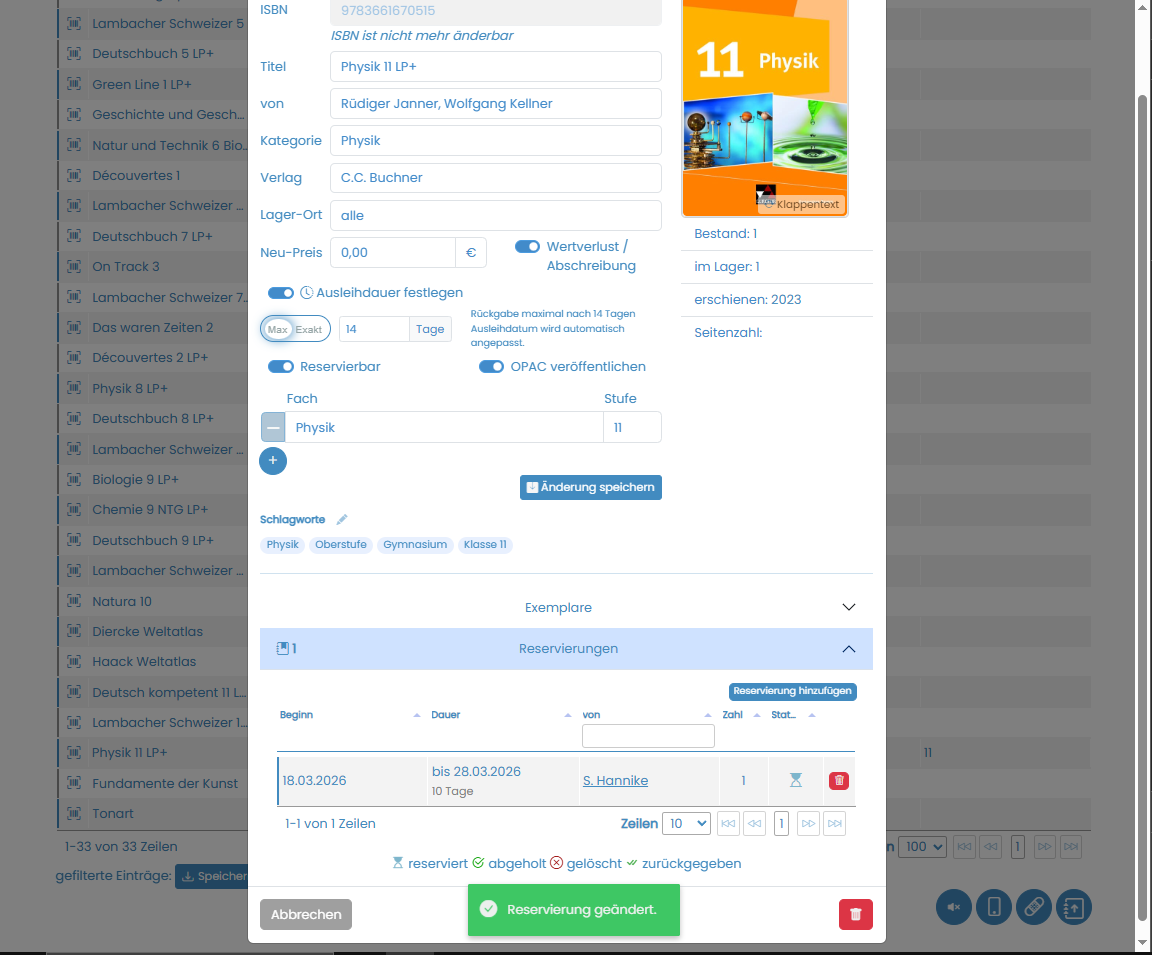The width and height of the screenshot is (1152, 955).
Task: Edit Schlagworte using the pencil icon
Action: pos(341,519)
